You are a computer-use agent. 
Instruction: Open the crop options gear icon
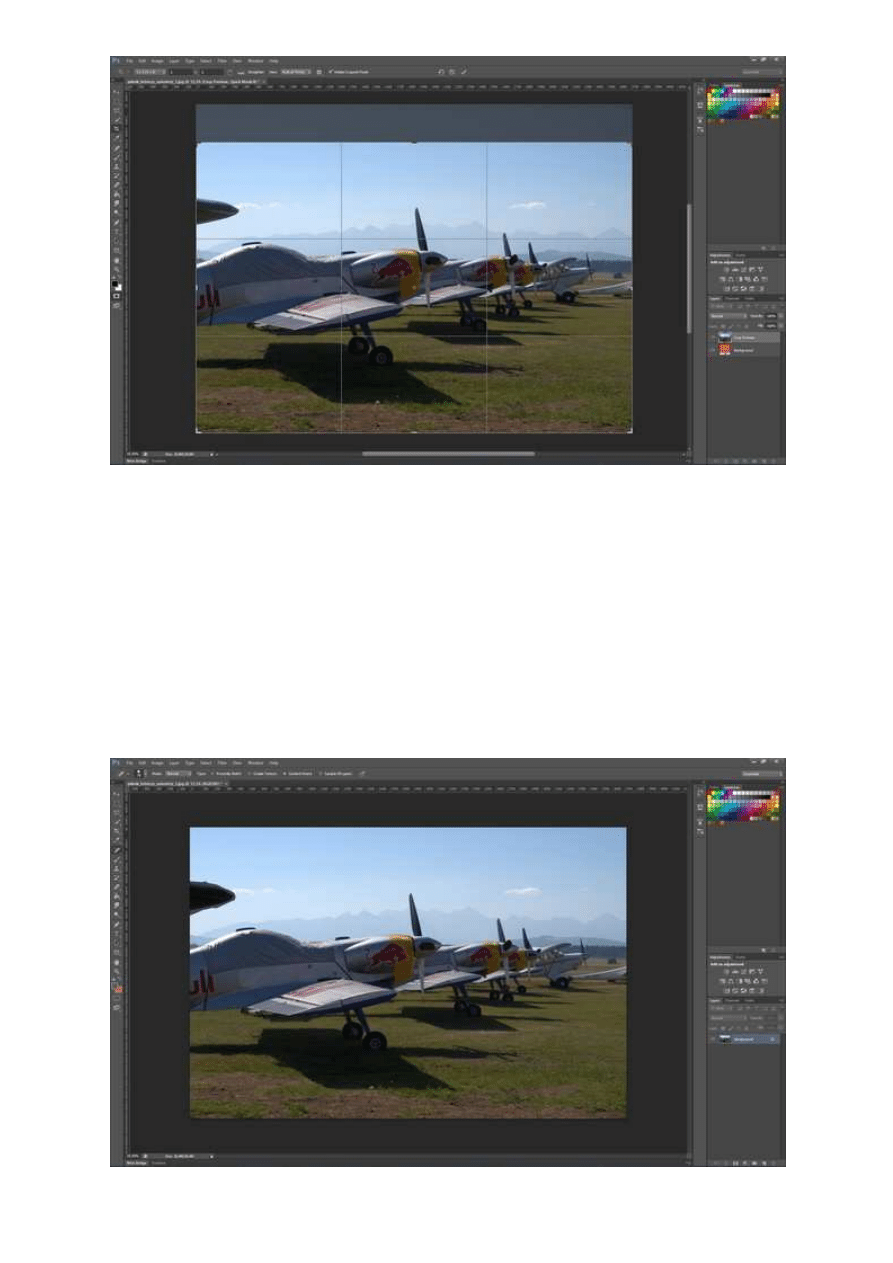coord(319,72)
